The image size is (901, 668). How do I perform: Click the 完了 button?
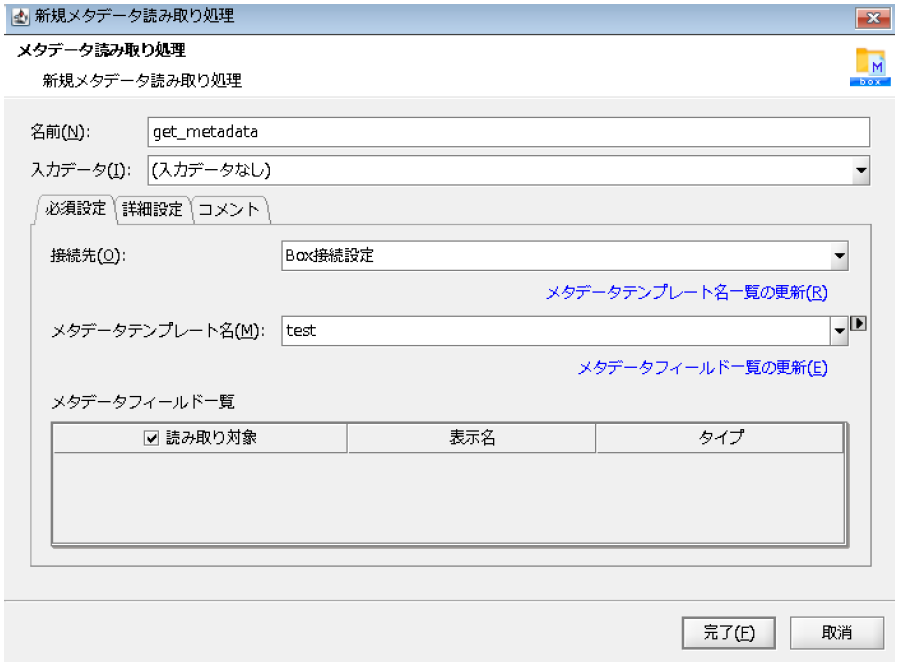click(x=729, y=632)
